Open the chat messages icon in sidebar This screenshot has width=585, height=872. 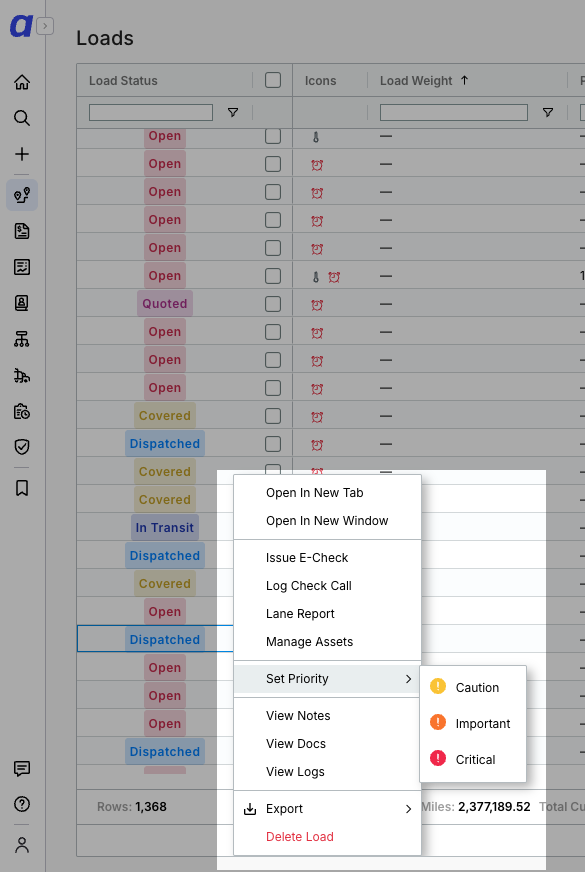[22, 769]
